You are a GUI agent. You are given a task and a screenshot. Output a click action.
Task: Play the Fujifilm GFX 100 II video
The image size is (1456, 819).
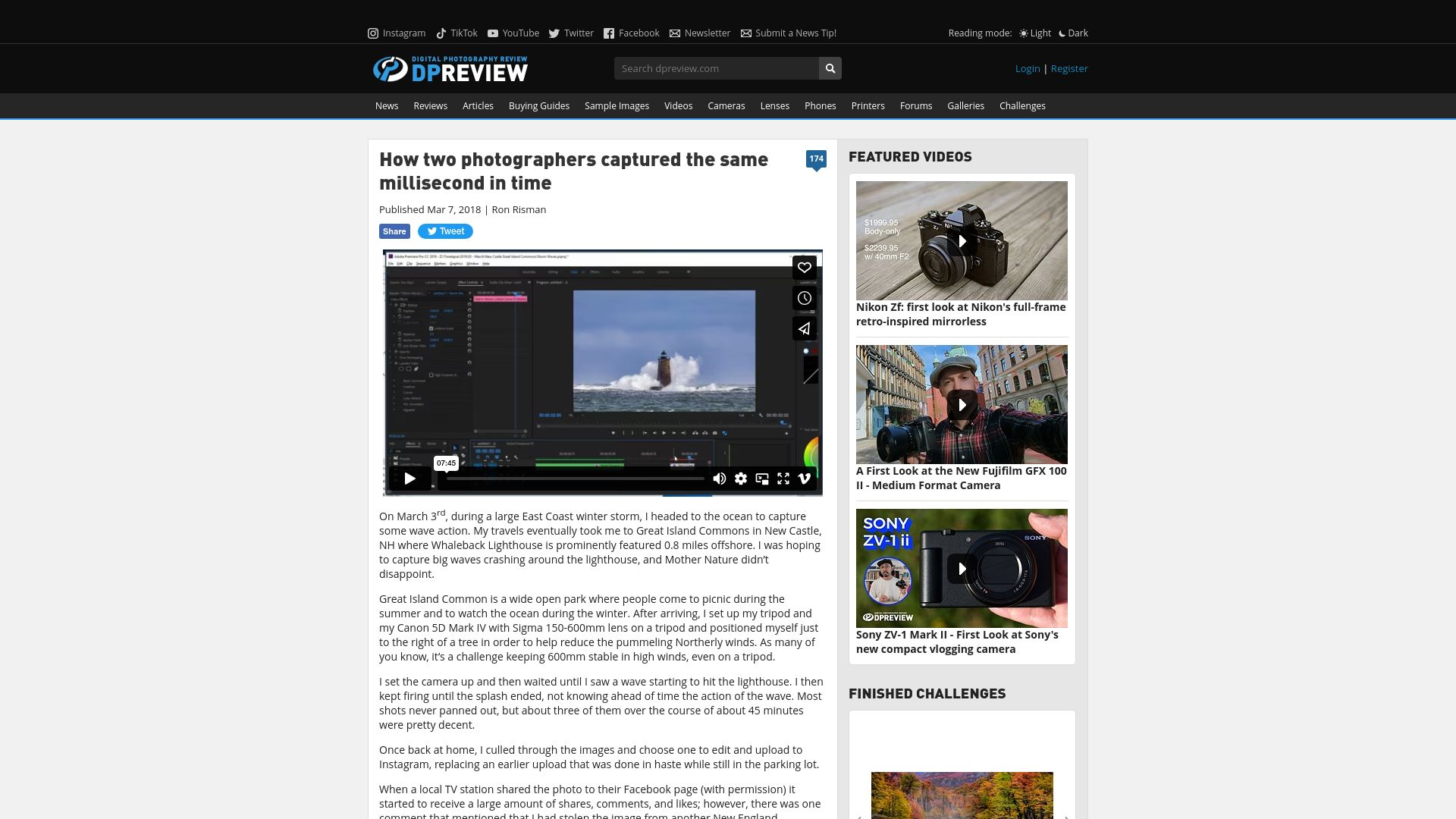coord(962,405)
